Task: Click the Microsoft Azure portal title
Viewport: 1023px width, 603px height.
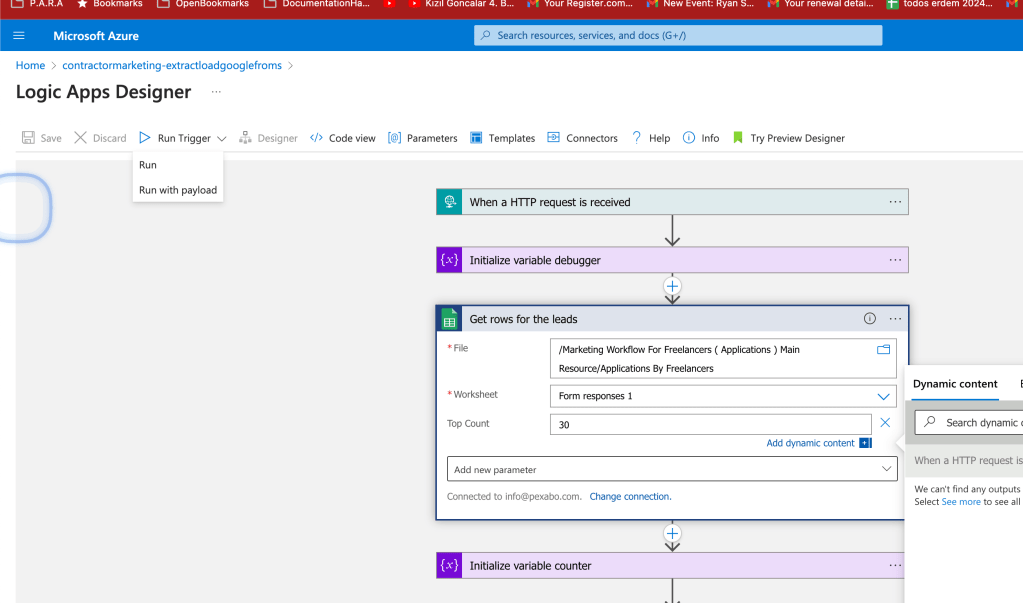Action: [x=96, y=36]
